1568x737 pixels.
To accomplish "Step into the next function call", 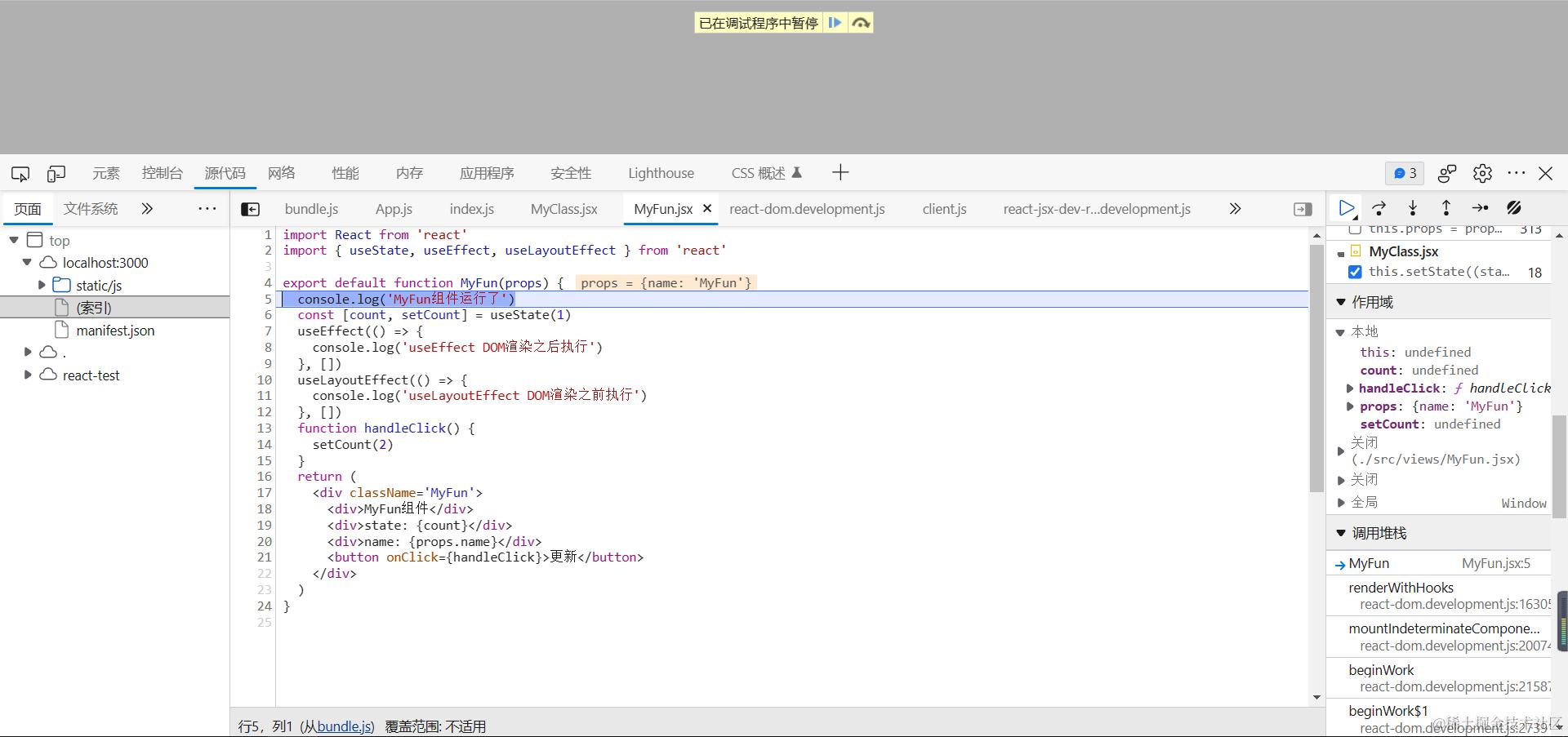I will point(1412,208).
